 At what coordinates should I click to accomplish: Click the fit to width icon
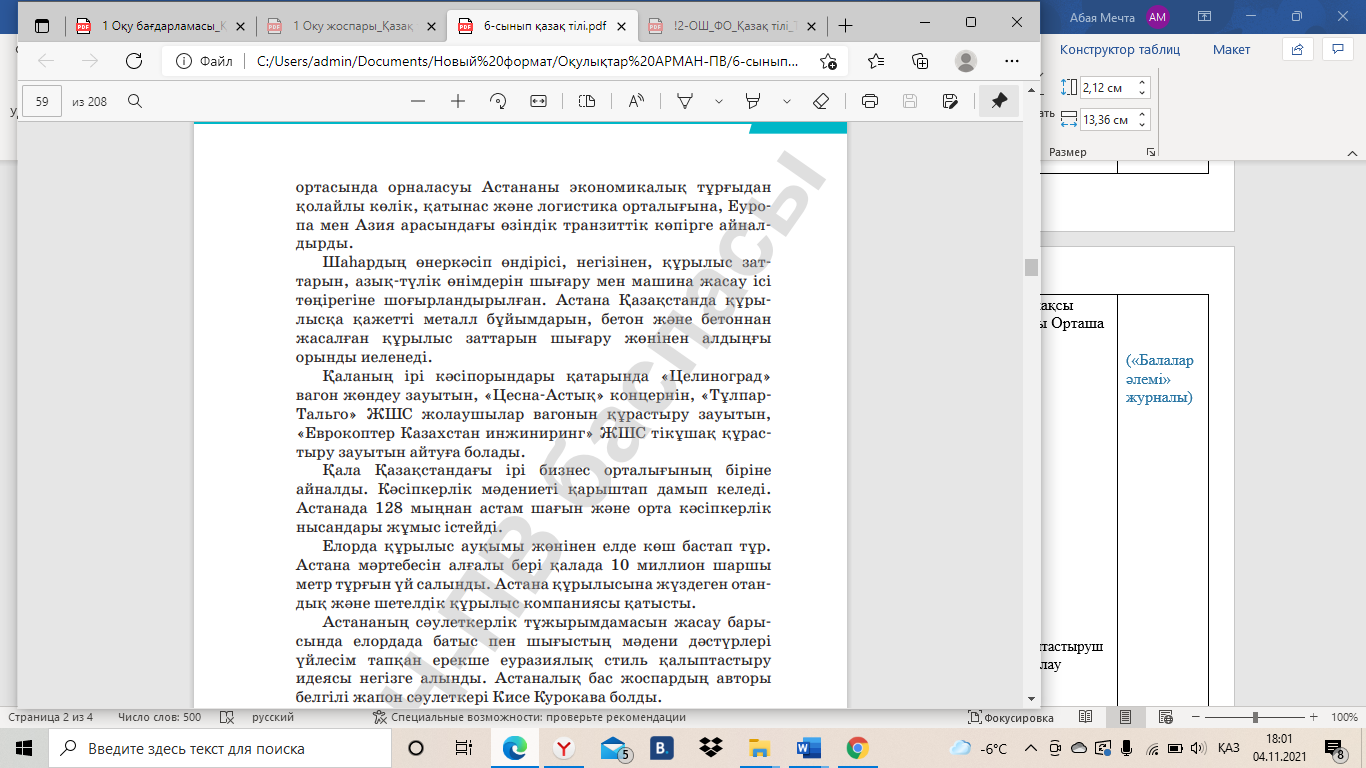tap(539, 101)
